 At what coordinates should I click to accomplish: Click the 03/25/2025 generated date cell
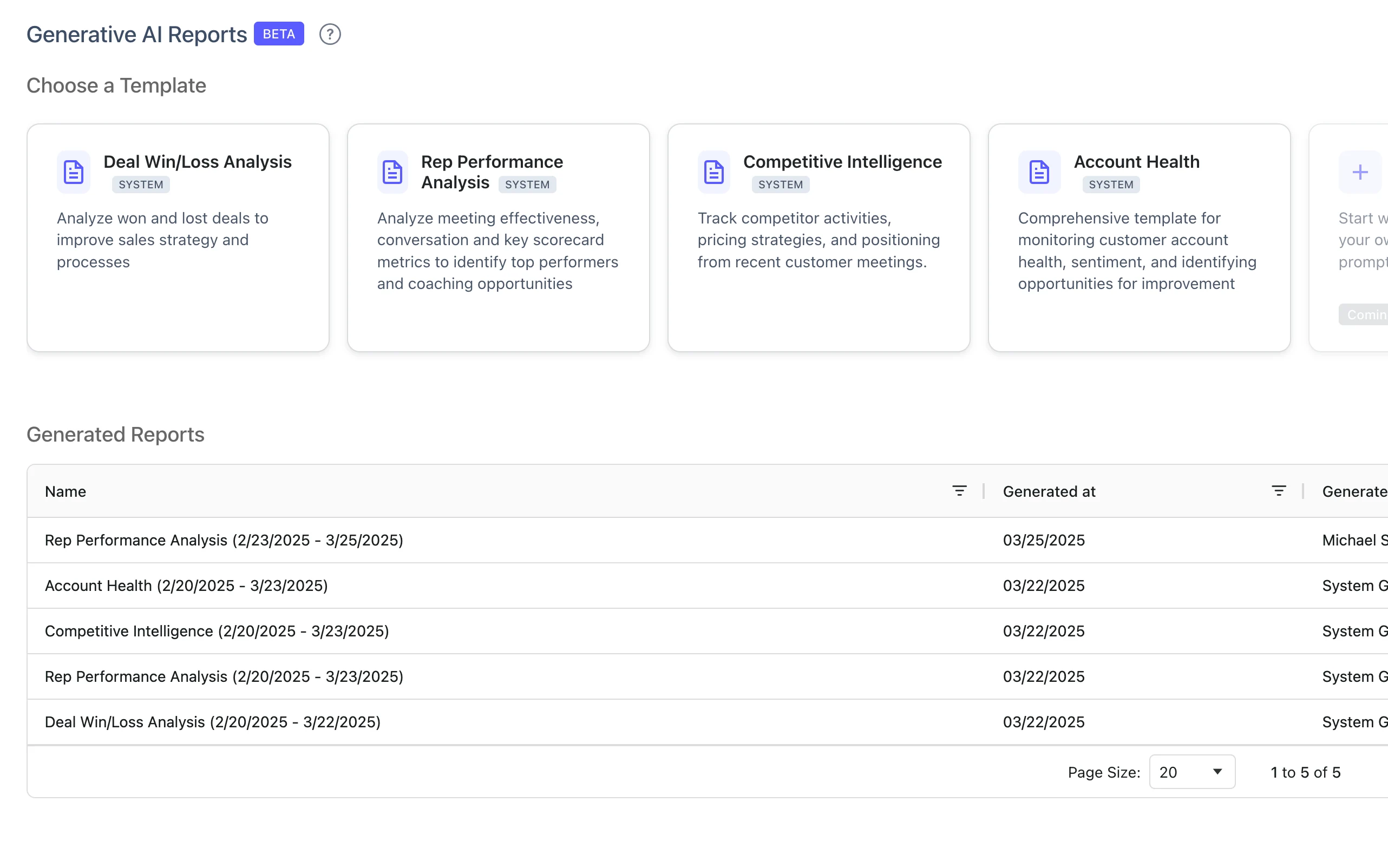(x=1044, y=540)
